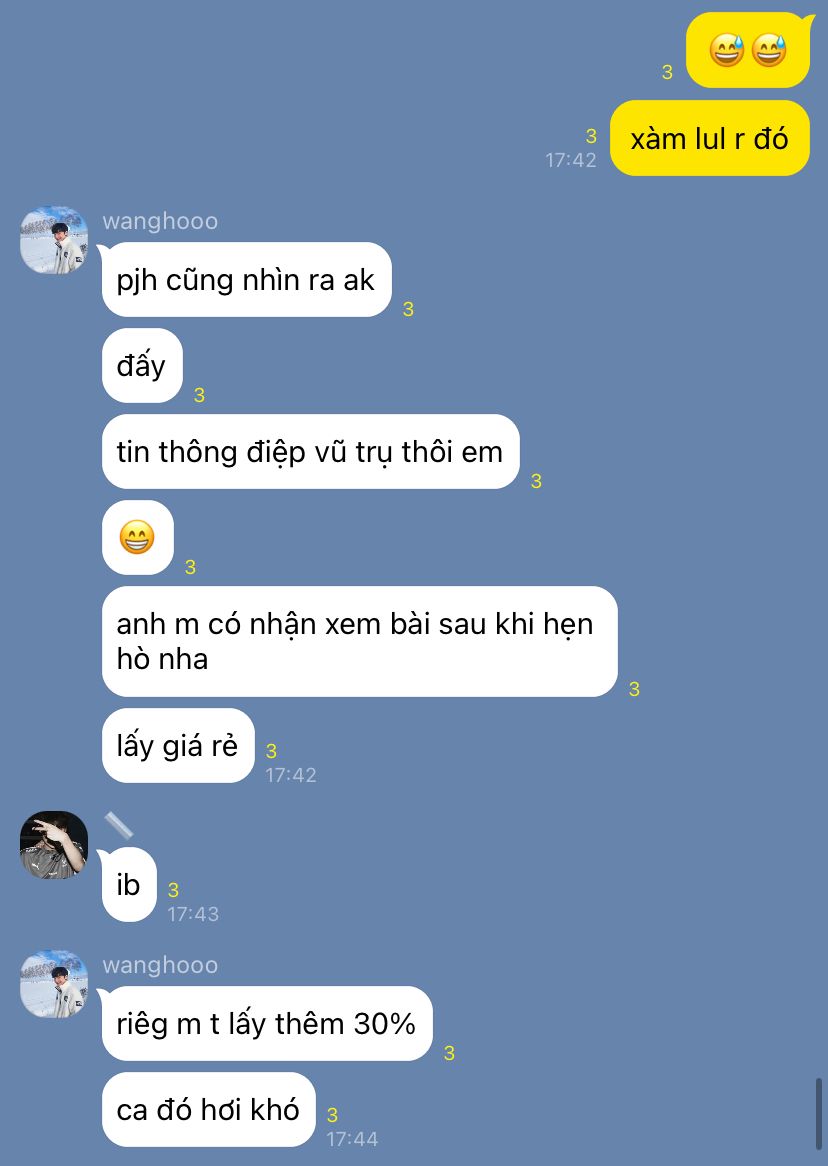Click the chat scrollbar at the right edge
Screen dimensions: 828x1166
(x=819, y=1113)
